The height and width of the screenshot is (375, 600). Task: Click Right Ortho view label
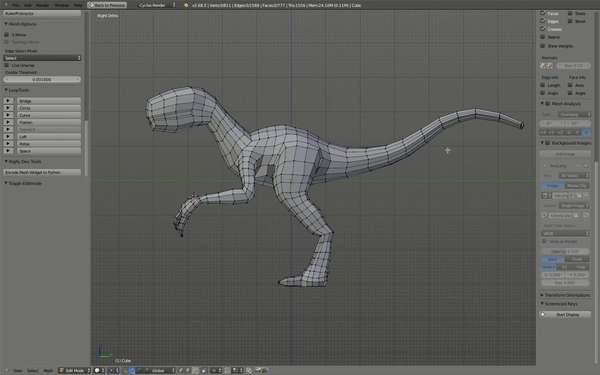(x=107, y=16)
